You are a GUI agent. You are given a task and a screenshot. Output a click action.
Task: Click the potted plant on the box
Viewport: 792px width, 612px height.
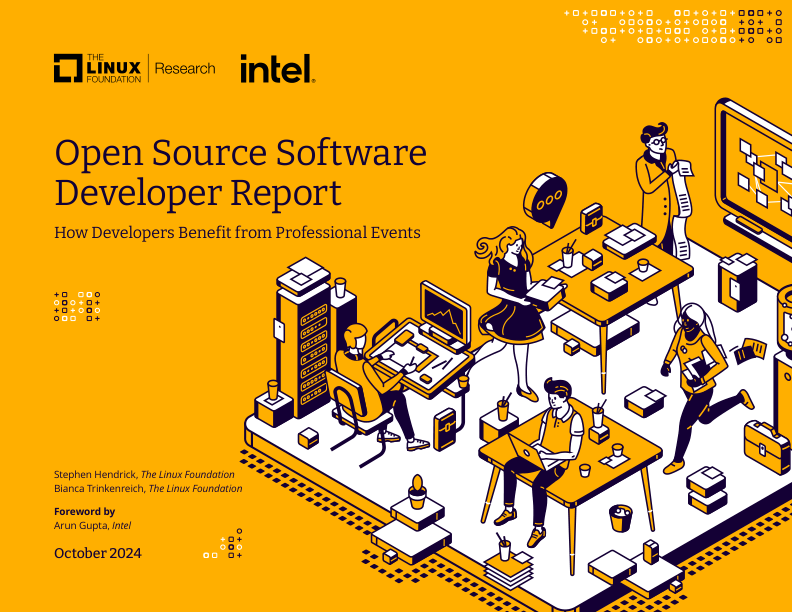417,491
